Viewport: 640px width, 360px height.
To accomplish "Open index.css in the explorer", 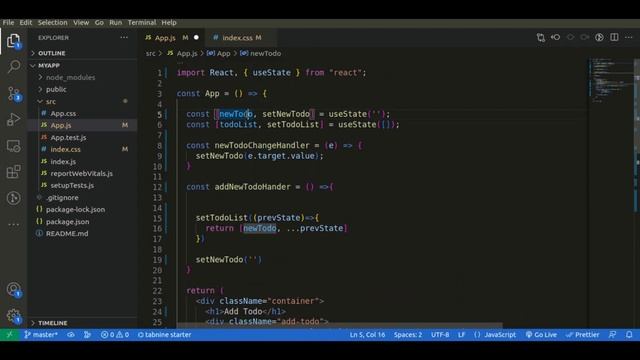I will coord(82,149).
